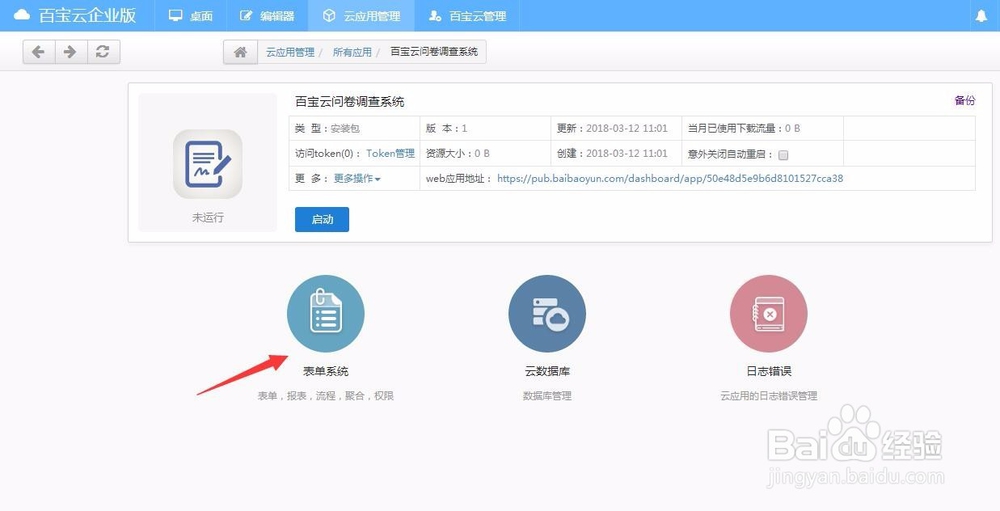Image resolution: width=1000 pixels, height=511 pixels.
Task: Click the 备份 link
Action: (964, 100)
